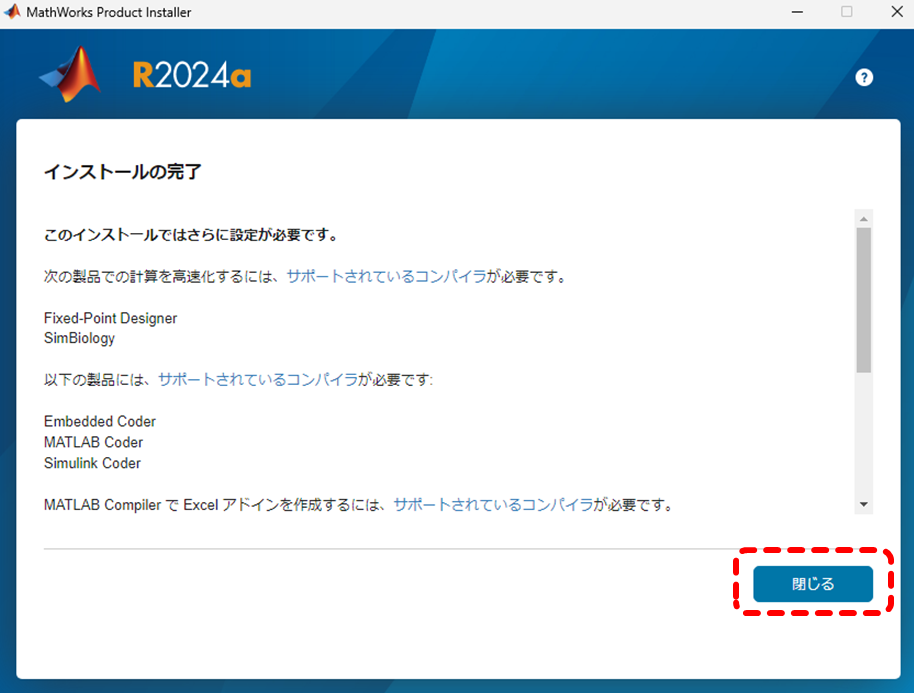Click the SimBiology text
914x693 pixels.
pyautogui.click(x=79, y=339)
